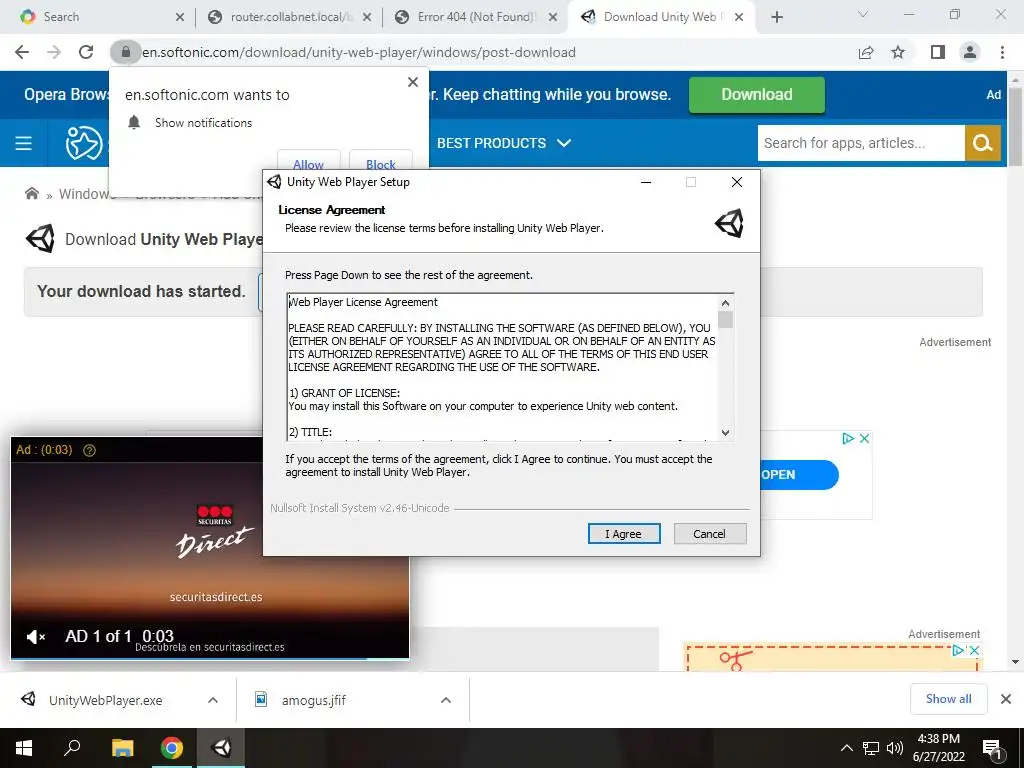1024x768 pixels.
Task: Open the taskbar clock showing 4:38 PM
Action: 938,748
